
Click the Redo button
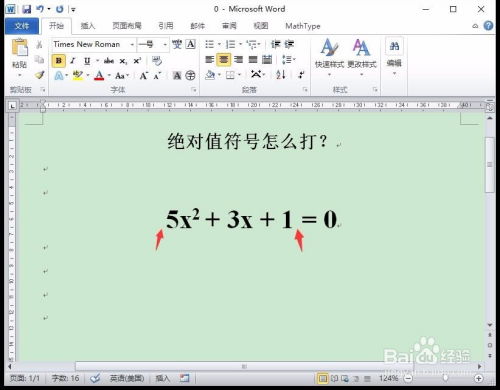click(60, 9)
